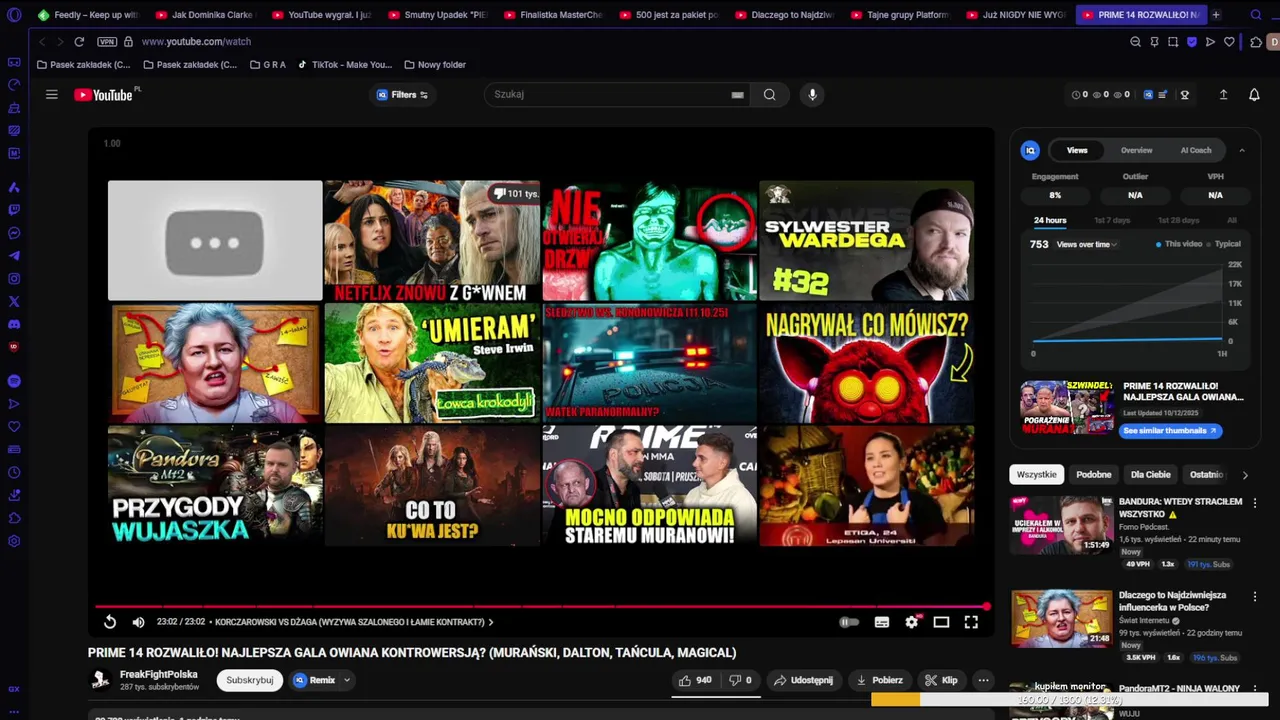
Task: Select the '24 hours' range tab
Action: [x=1050, y=220]
